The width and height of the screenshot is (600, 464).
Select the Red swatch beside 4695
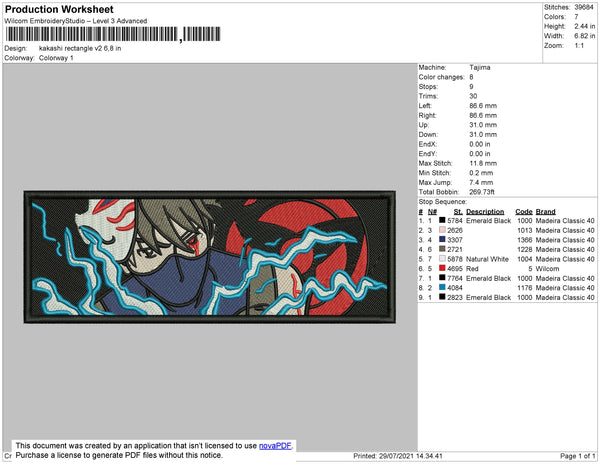442,268
